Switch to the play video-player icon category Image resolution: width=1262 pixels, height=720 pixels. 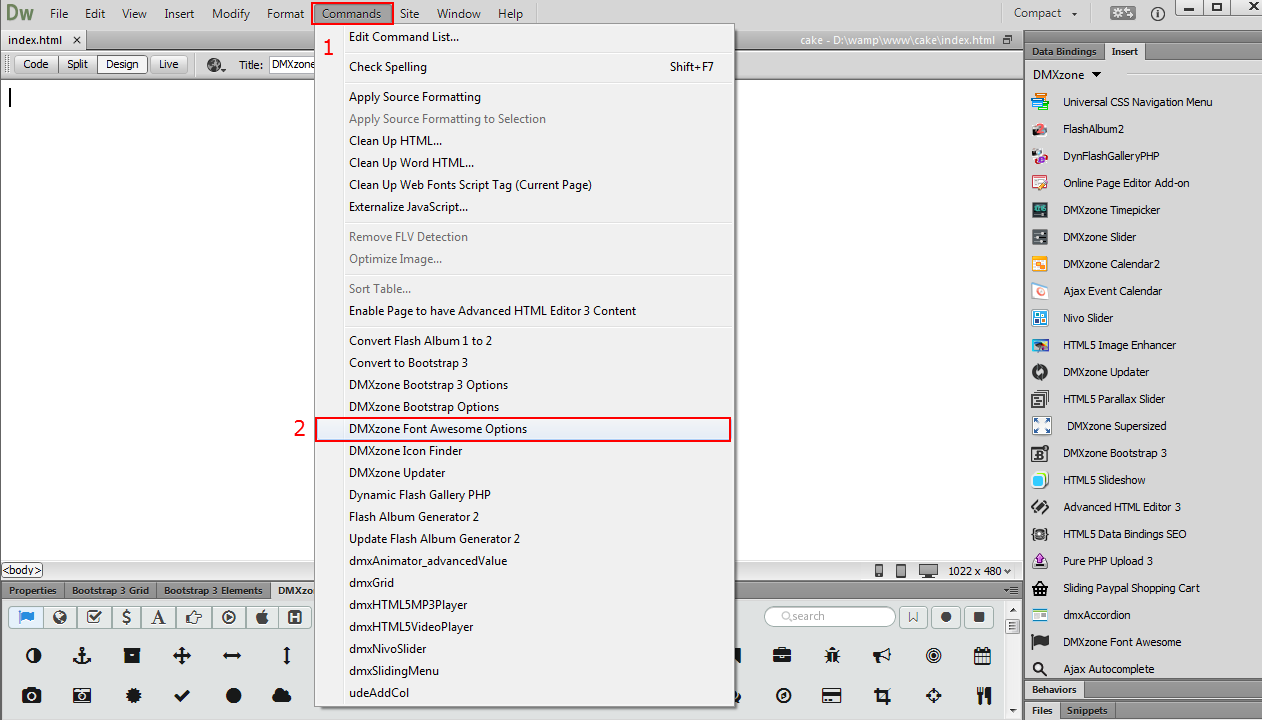[228, 617]
